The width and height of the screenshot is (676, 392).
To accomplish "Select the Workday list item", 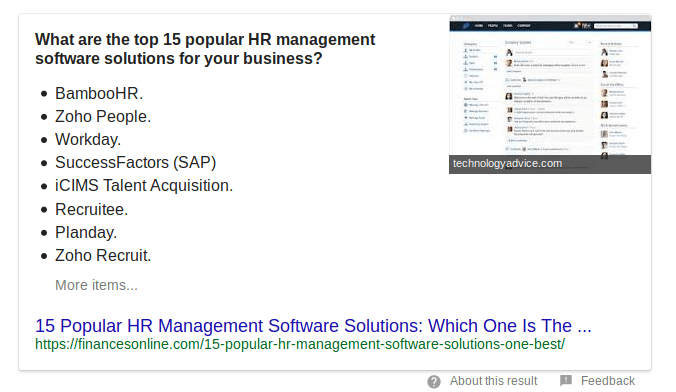I will point(88,140).
